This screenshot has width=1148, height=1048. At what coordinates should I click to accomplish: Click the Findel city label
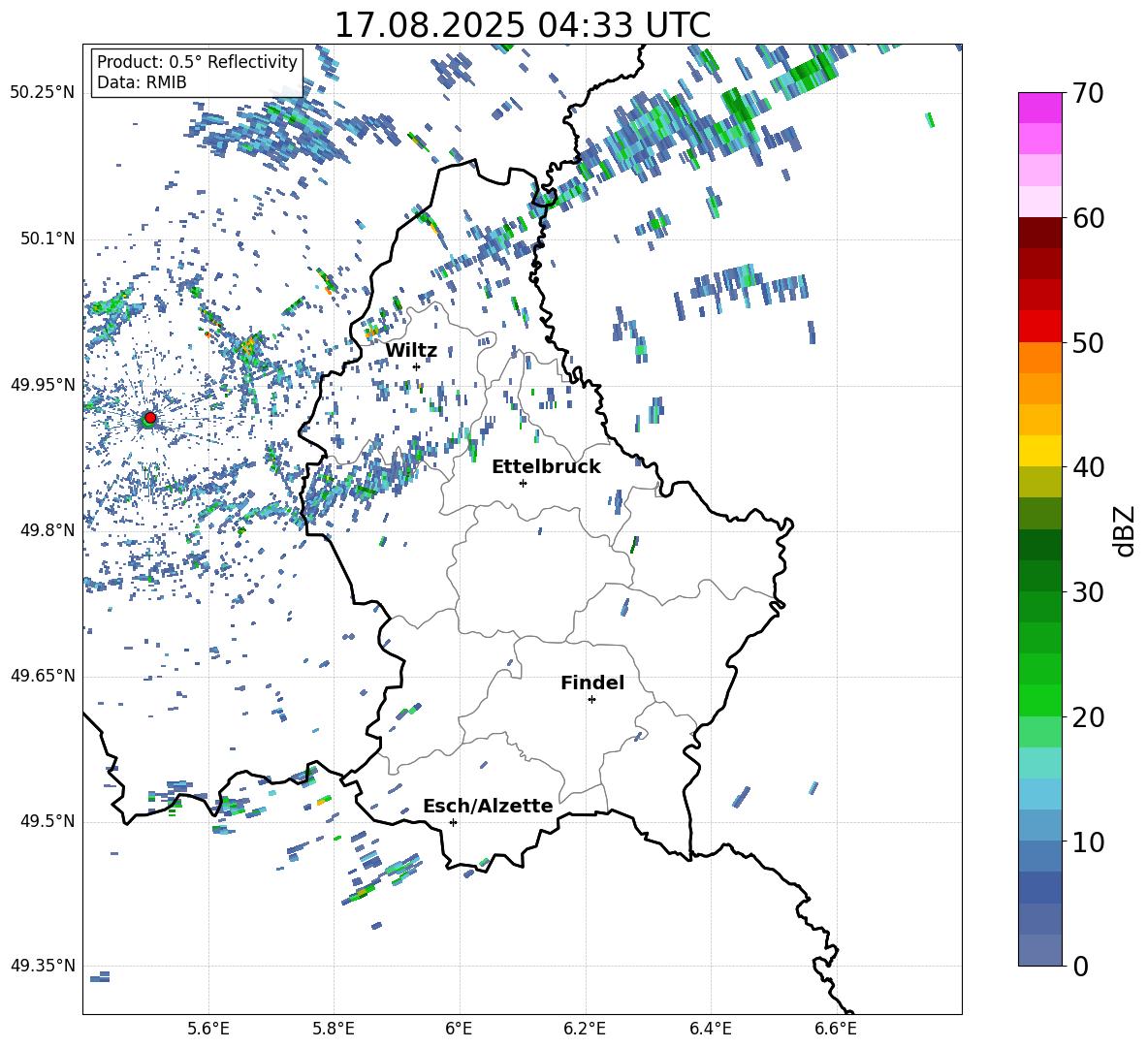coord(592,683)
